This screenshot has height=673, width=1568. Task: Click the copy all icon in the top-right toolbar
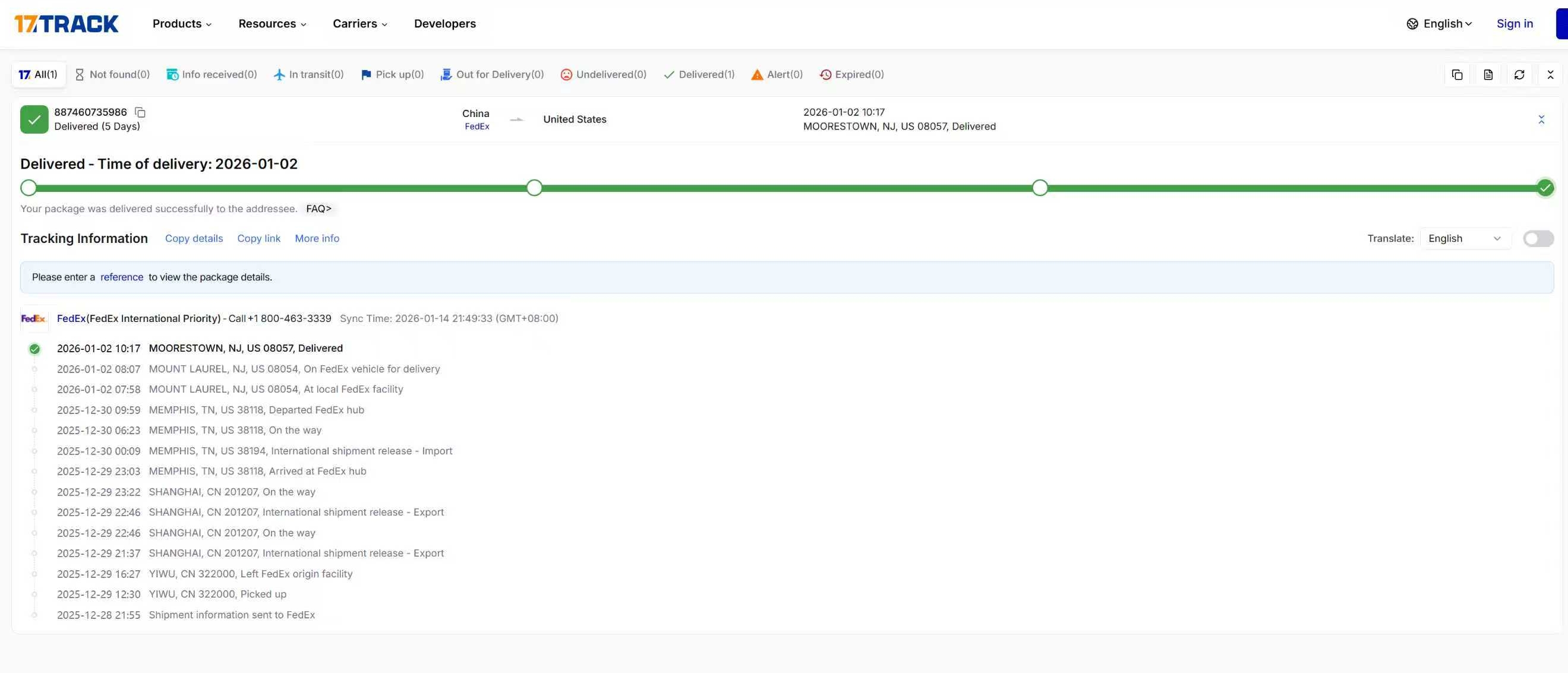tap(1457, 74)
